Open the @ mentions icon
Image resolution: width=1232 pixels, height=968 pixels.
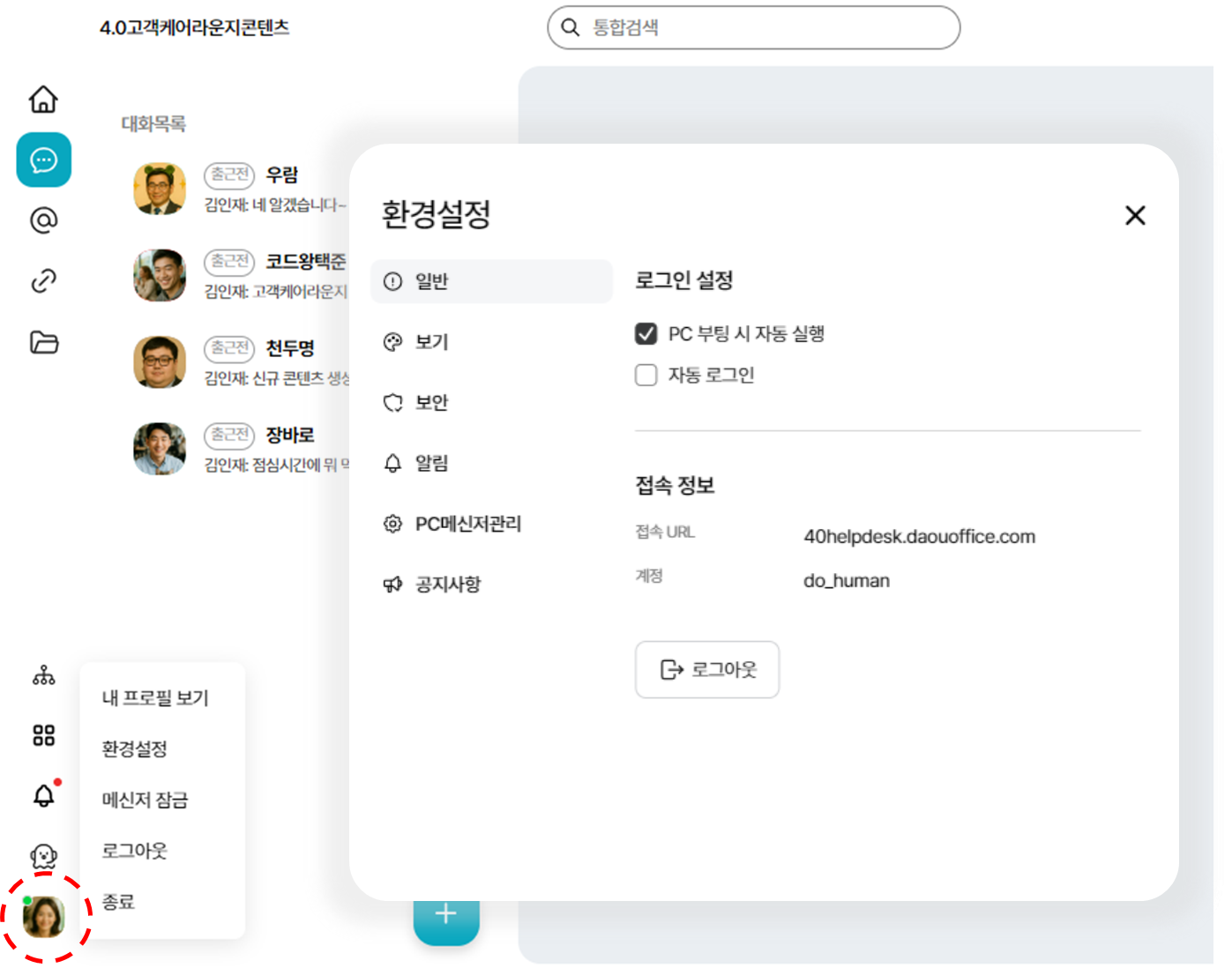click(x=43, y=220)
